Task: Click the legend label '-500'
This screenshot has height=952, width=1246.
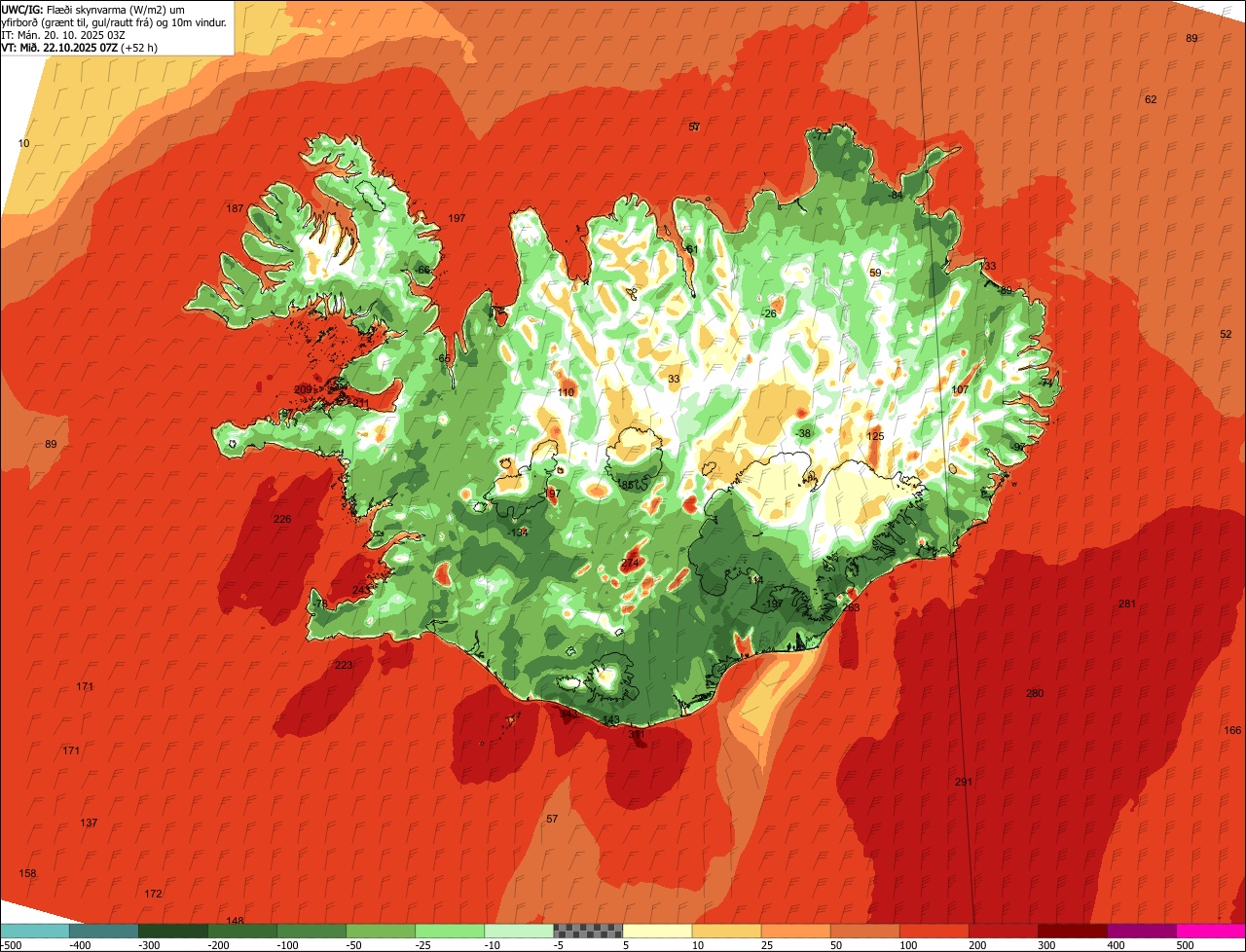Action: pos(11,945)
